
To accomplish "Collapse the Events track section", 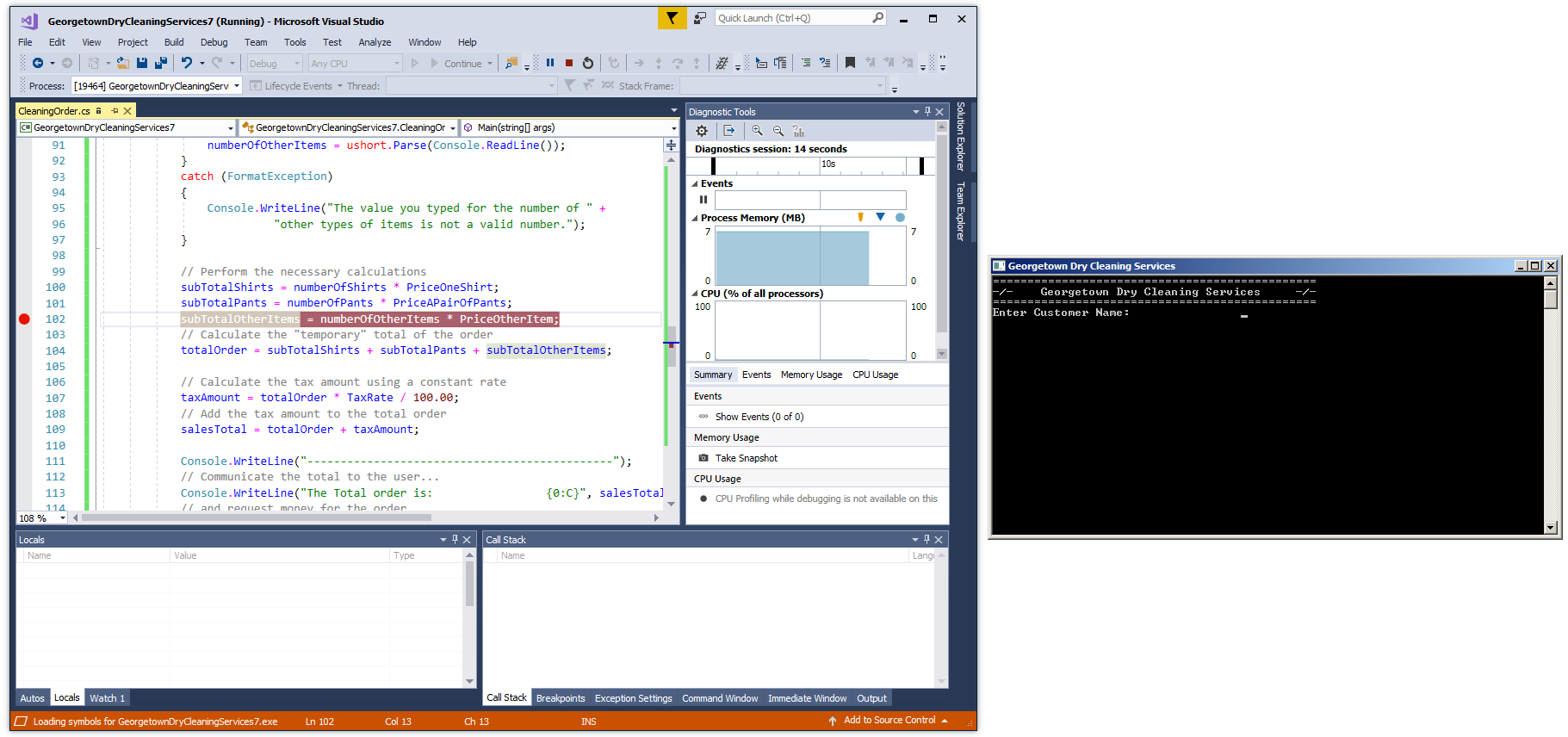I will tap(695, 183).
